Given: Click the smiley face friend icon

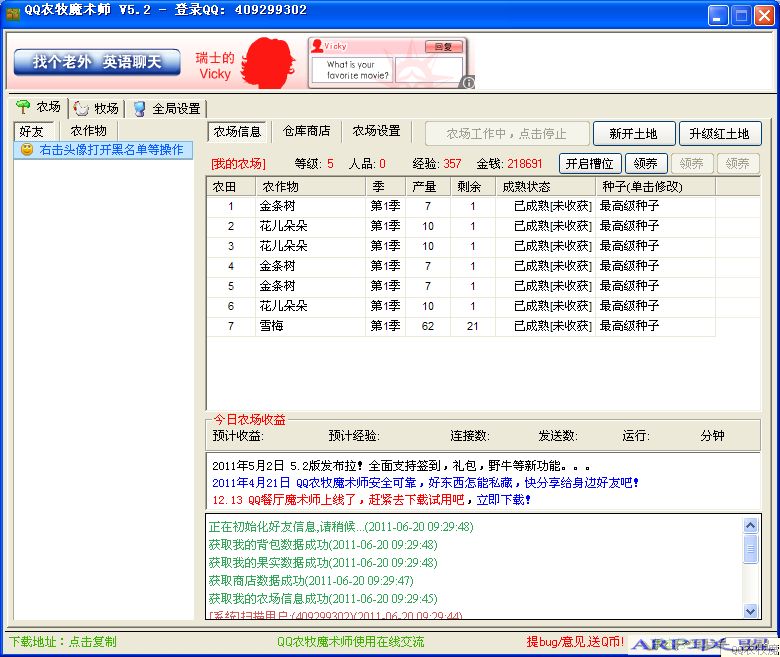Looking at the screenshot, I should 27,149.
